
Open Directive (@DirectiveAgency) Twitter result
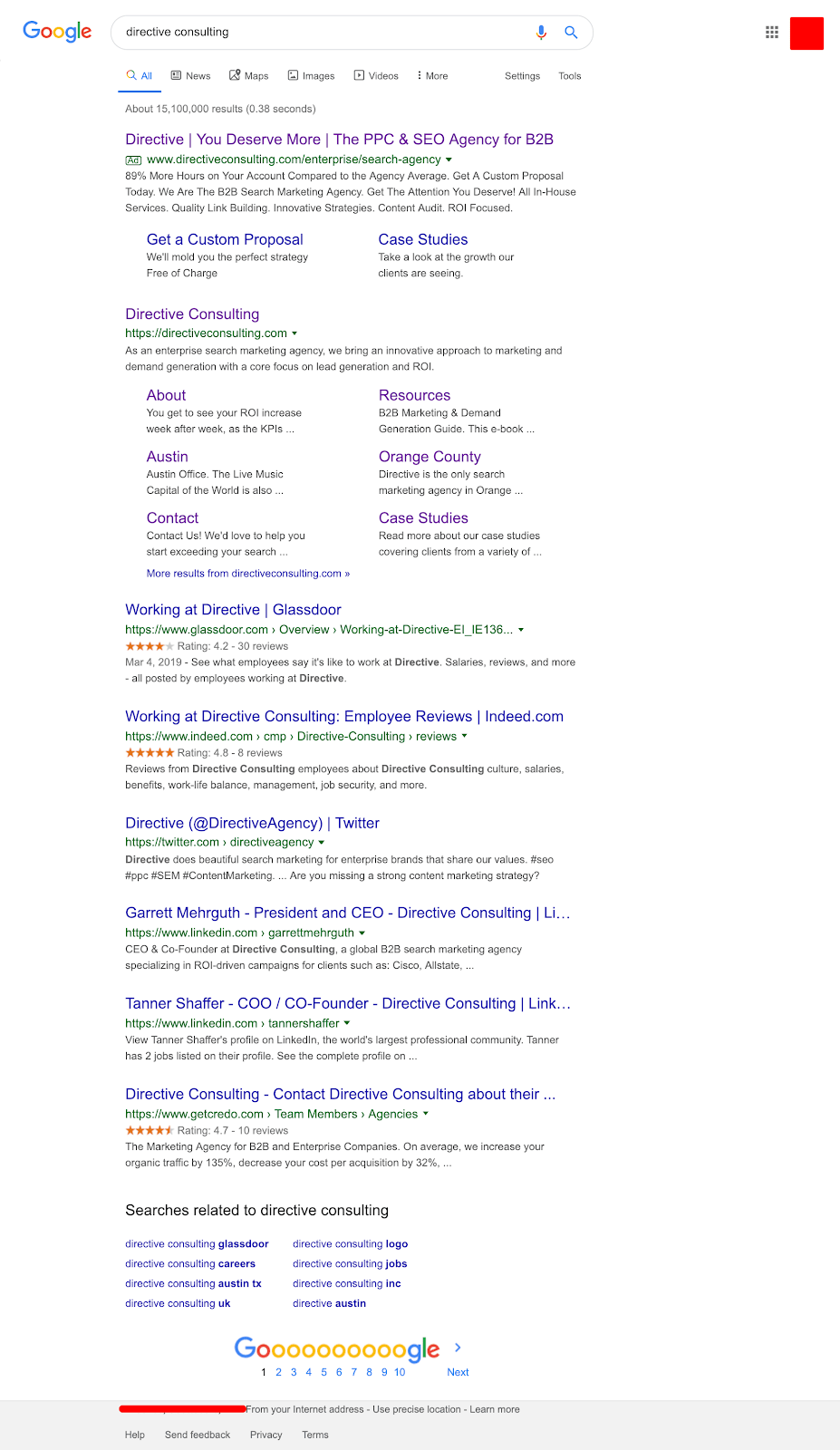(x=252, y=823)
